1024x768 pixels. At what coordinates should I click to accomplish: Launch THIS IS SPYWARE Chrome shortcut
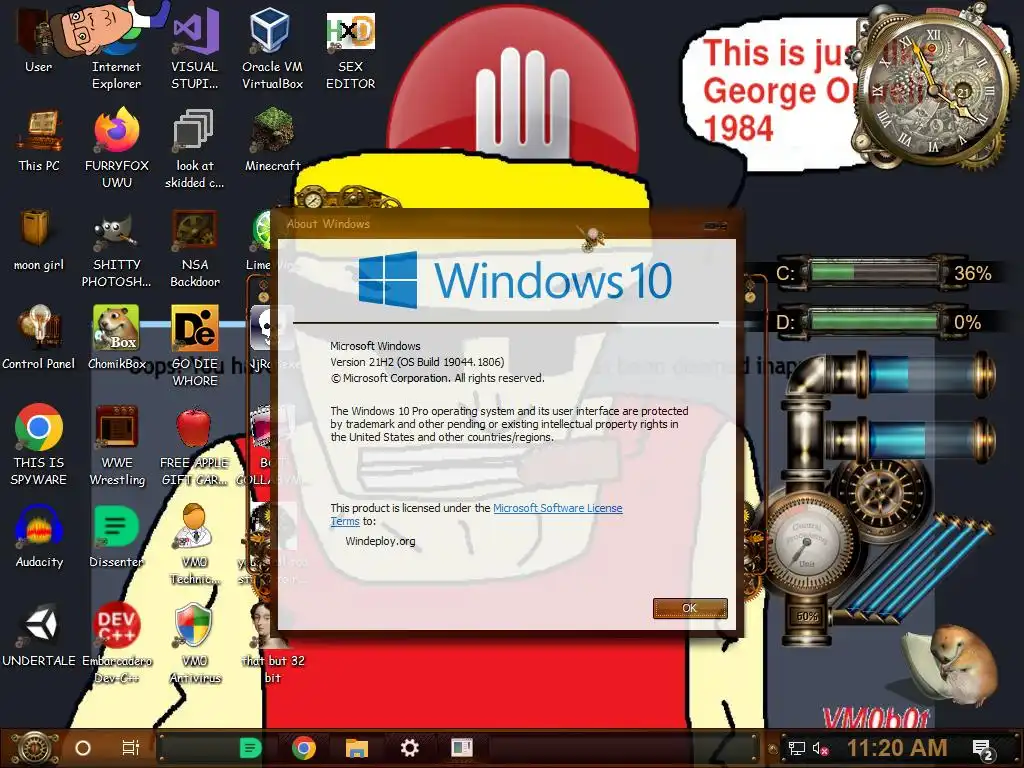coord(39,444)
